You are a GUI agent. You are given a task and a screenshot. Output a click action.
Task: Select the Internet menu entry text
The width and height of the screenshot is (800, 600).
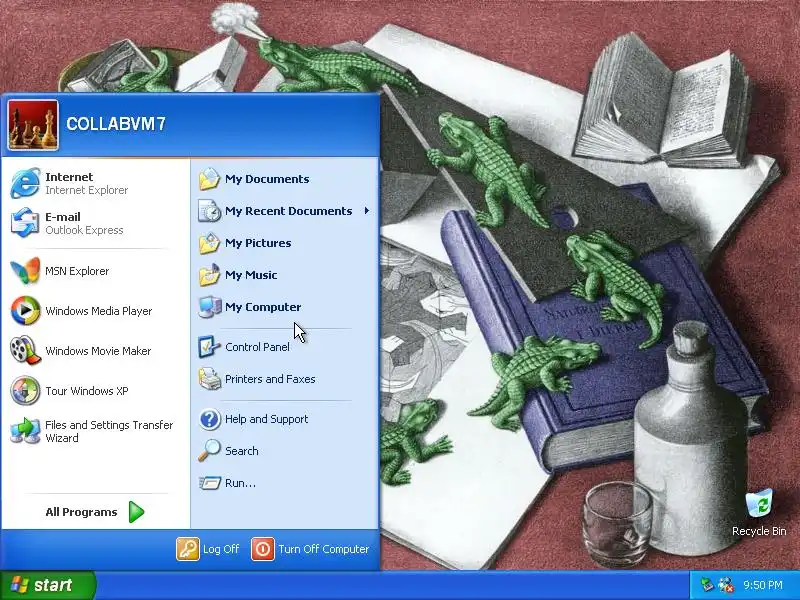pos(69,177)
